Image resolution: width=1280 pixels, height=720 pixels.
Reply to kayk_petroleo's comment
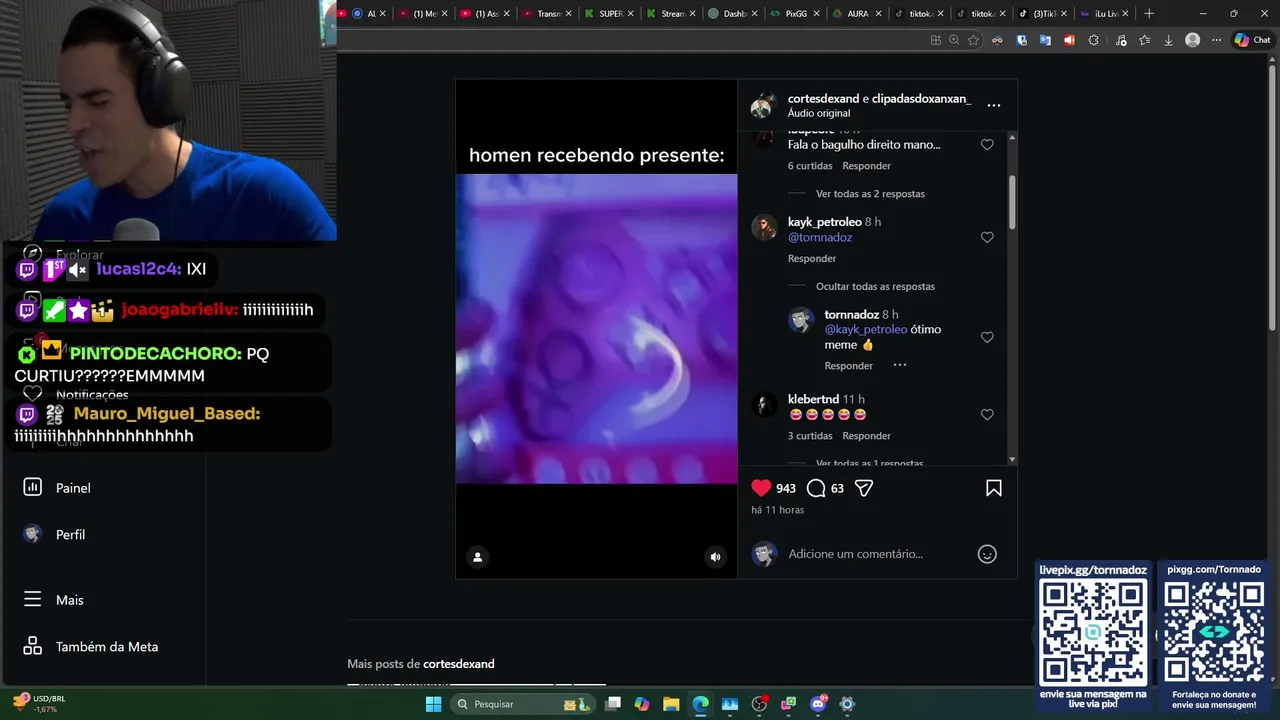click(x=812, y=258)
